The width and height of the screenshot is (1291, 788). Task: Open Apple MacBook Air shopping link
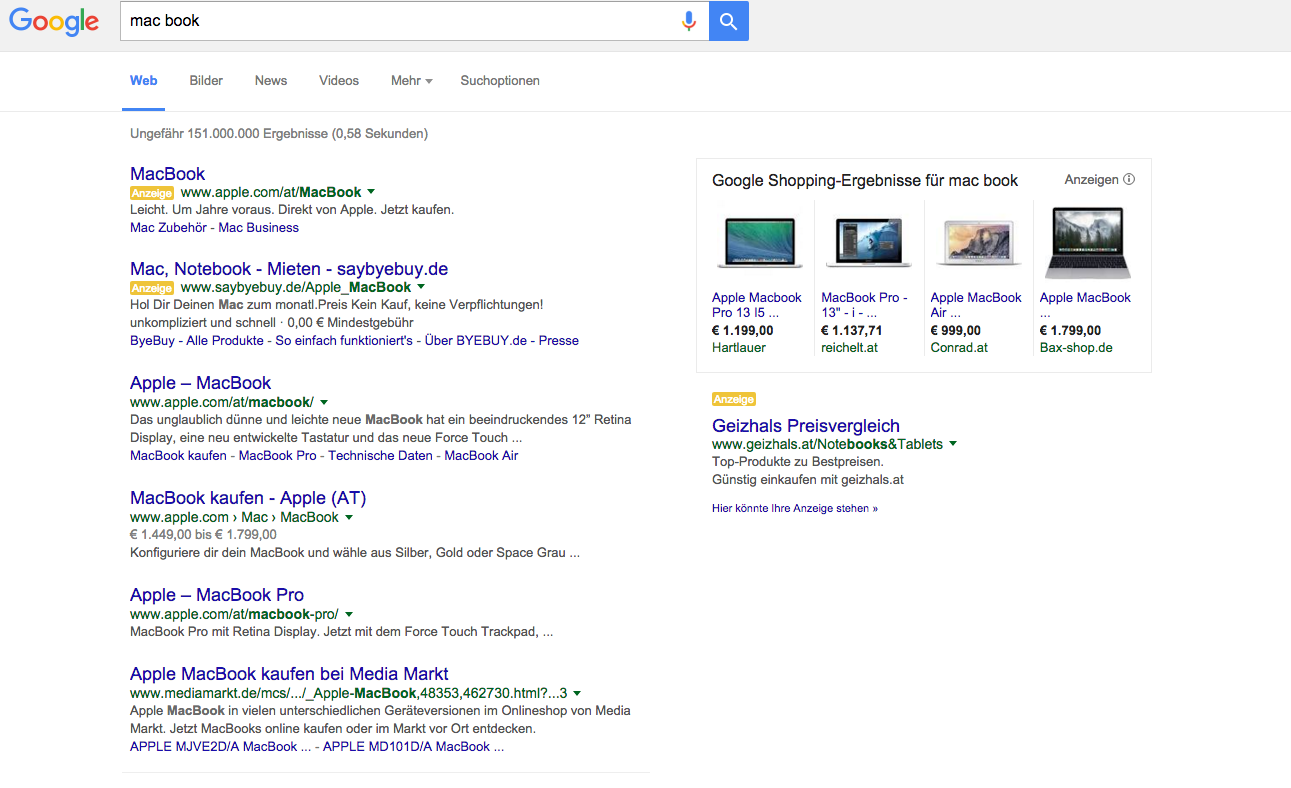[x=976, y=305]
